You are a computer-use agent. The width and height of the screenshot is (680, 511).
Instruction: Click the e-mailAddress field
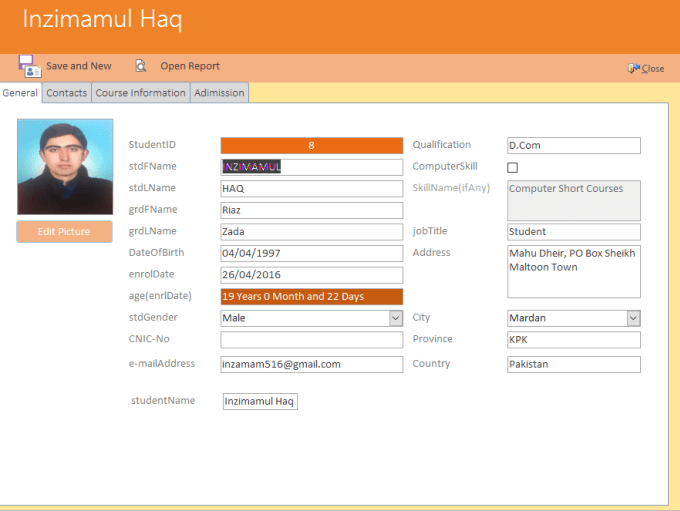point(311,364)
